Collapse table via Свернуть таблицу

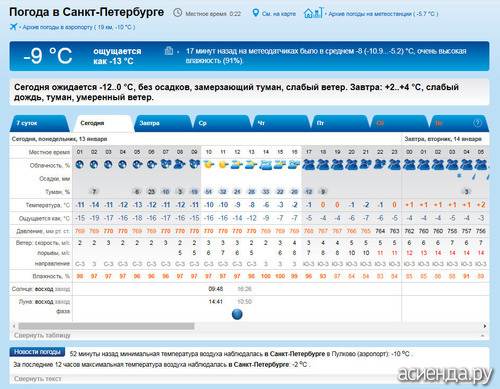[x=42, y=335]
